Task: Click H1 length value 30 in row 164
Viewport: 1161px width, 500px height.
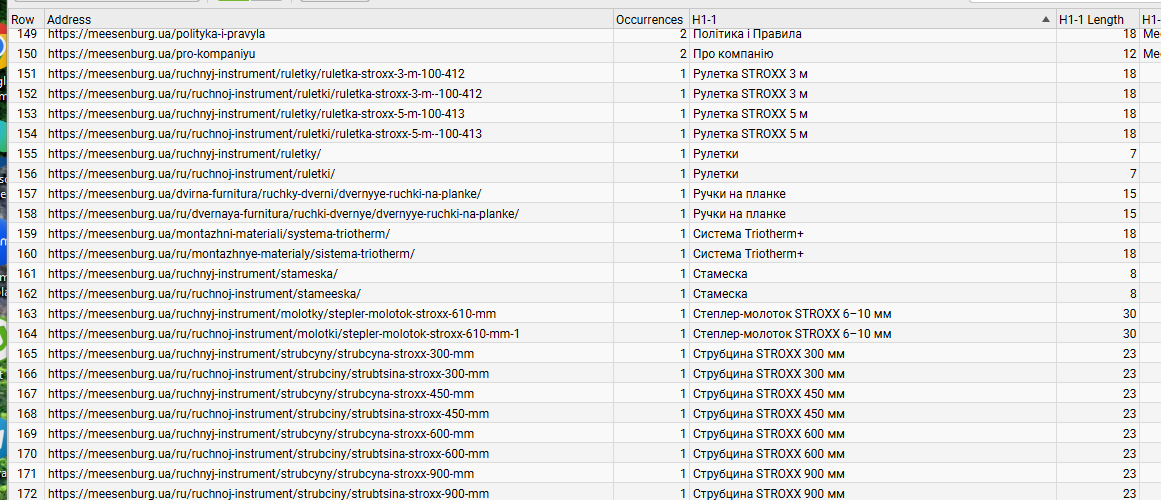Action: [1128, 333]
